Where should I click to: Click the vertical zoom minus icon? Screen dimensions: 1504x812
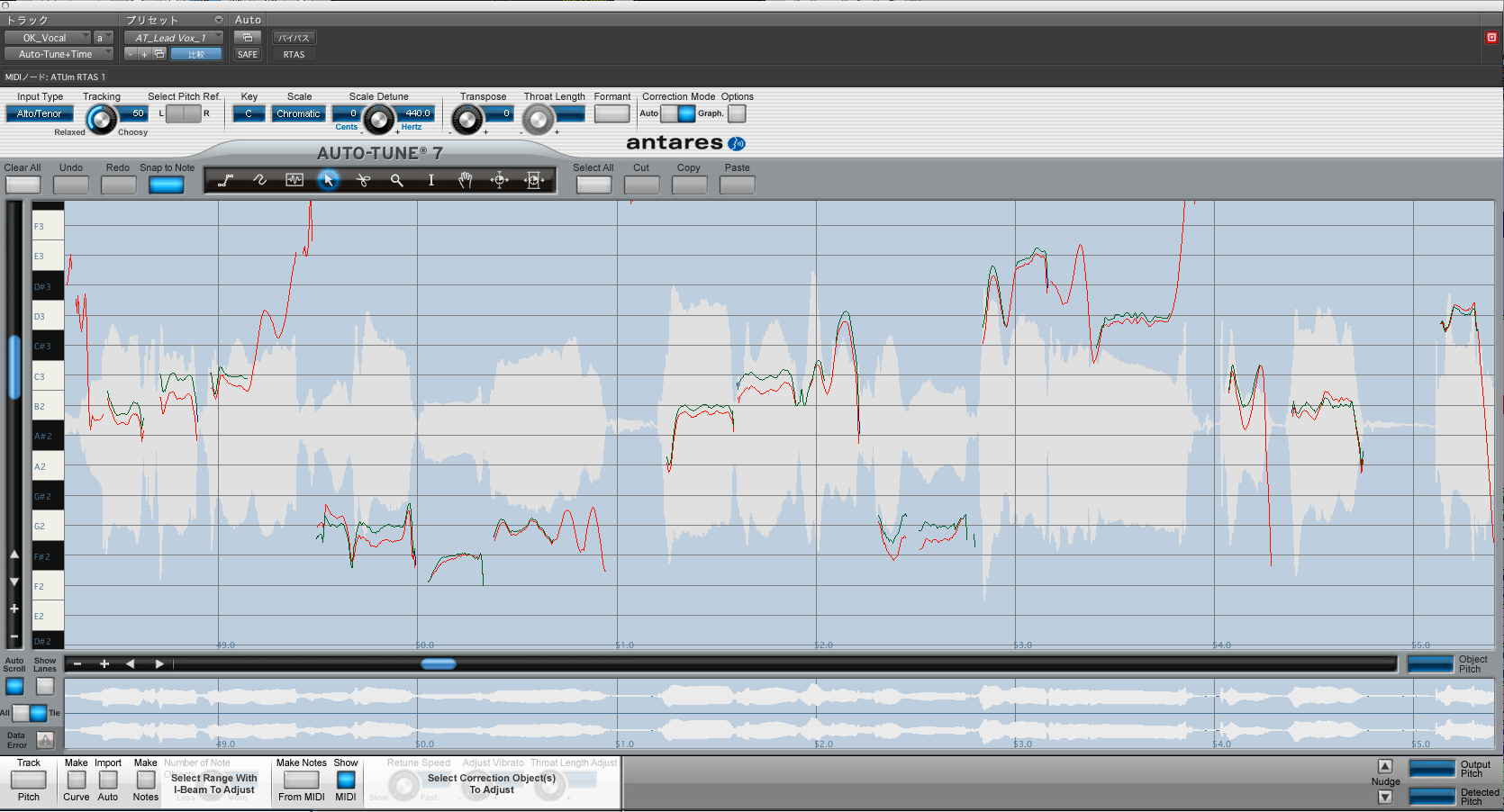pyautogui.click(x=14, y=636)
